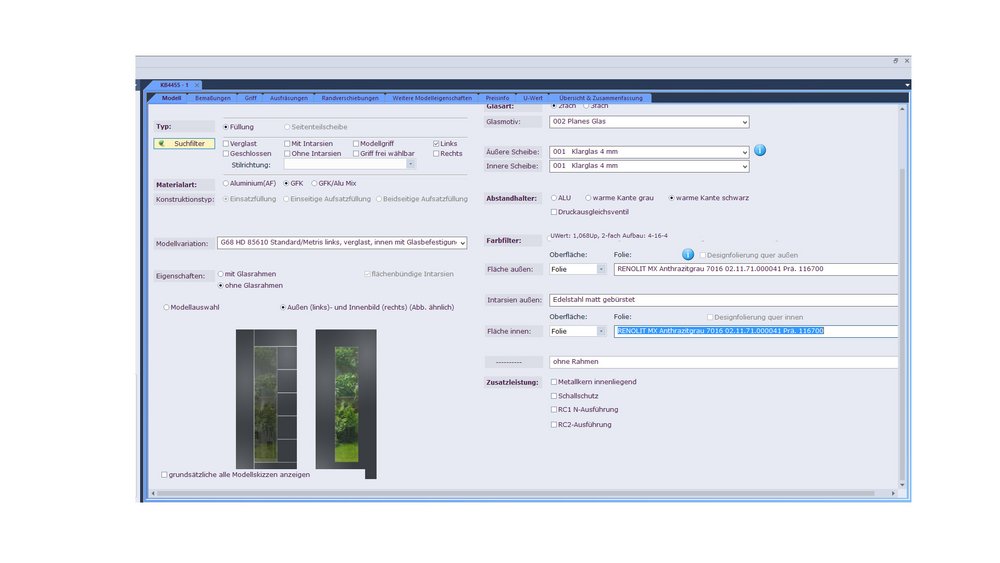Screen dimensions: 1000x563
Task: Open the Preisinfo tab
Action: click(x=497, y=98)
